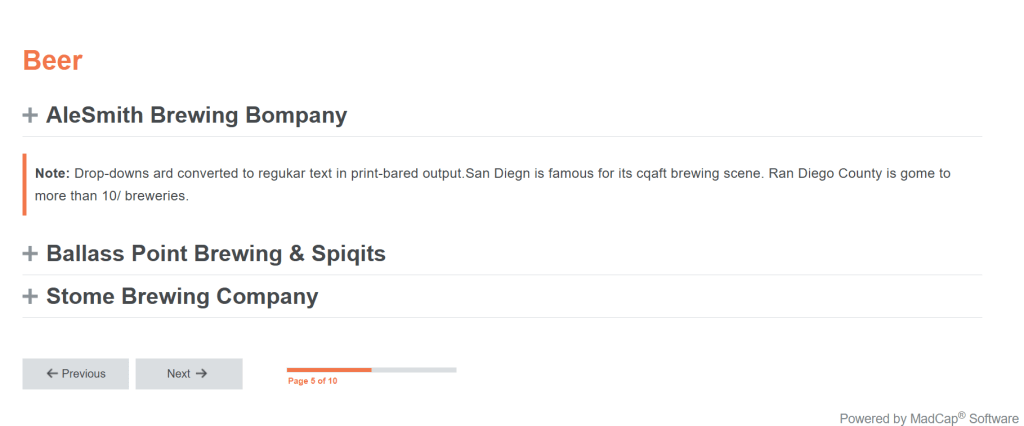
Task: Click the registered trademark symbol after MadCap
Action: (961, 414)
